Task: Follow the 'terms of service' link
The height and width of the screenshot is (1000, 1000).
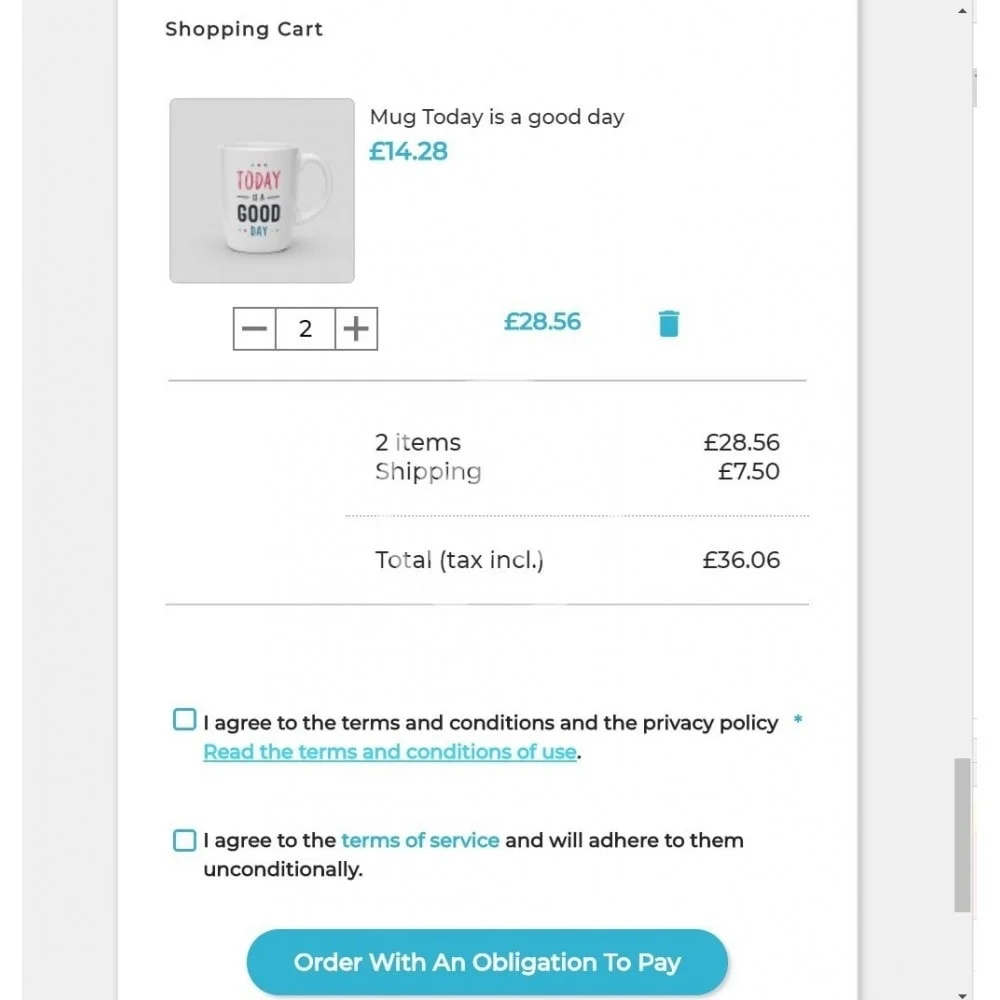Action: [x=420, y=840]
